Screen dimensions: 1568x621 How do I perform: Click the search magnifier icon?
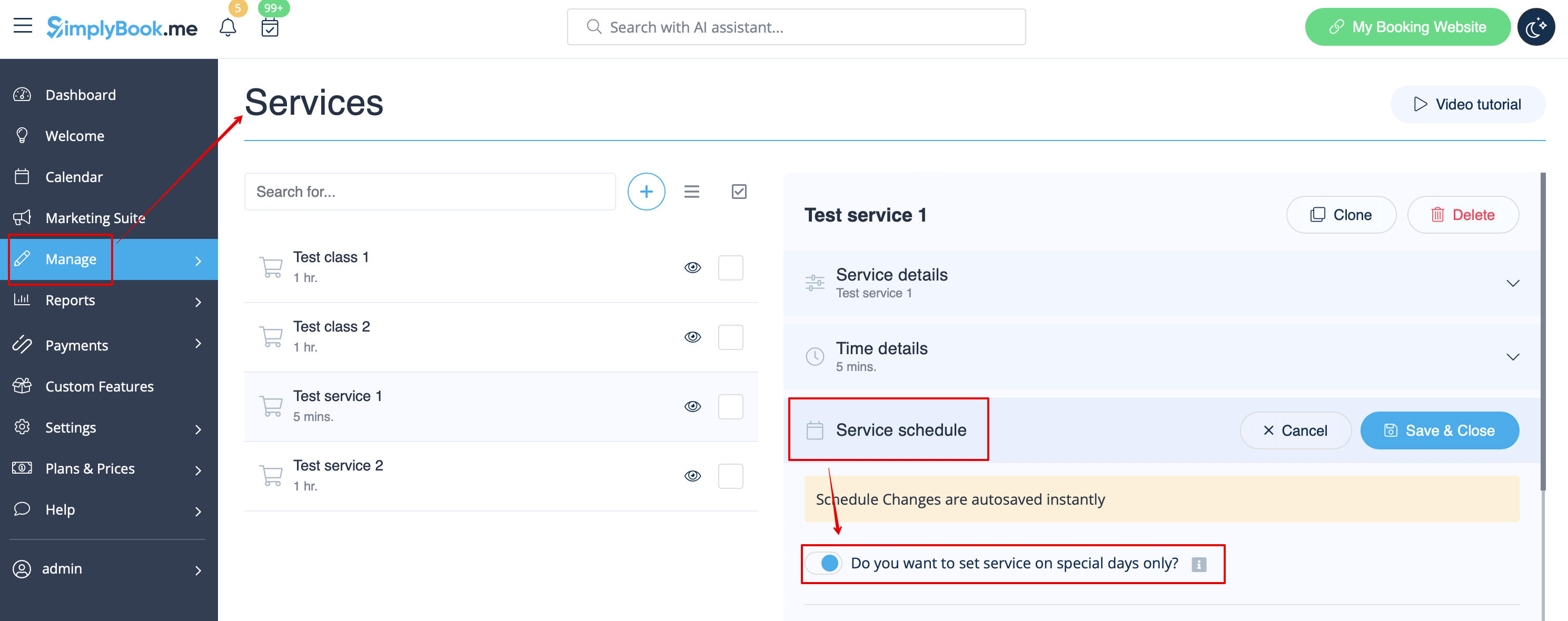point(594,27)
